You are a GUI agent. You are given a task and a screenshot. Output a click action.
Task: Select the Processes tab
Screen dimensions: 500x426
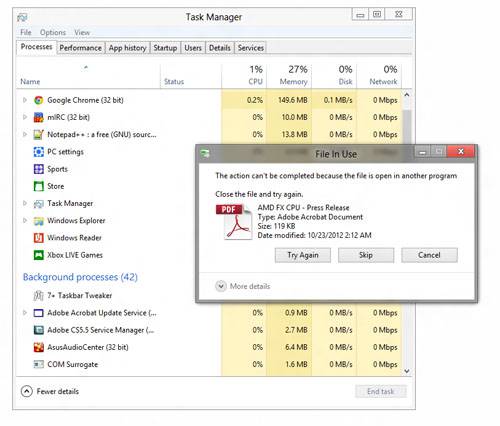pyautogui.click(x=36, y=47)
